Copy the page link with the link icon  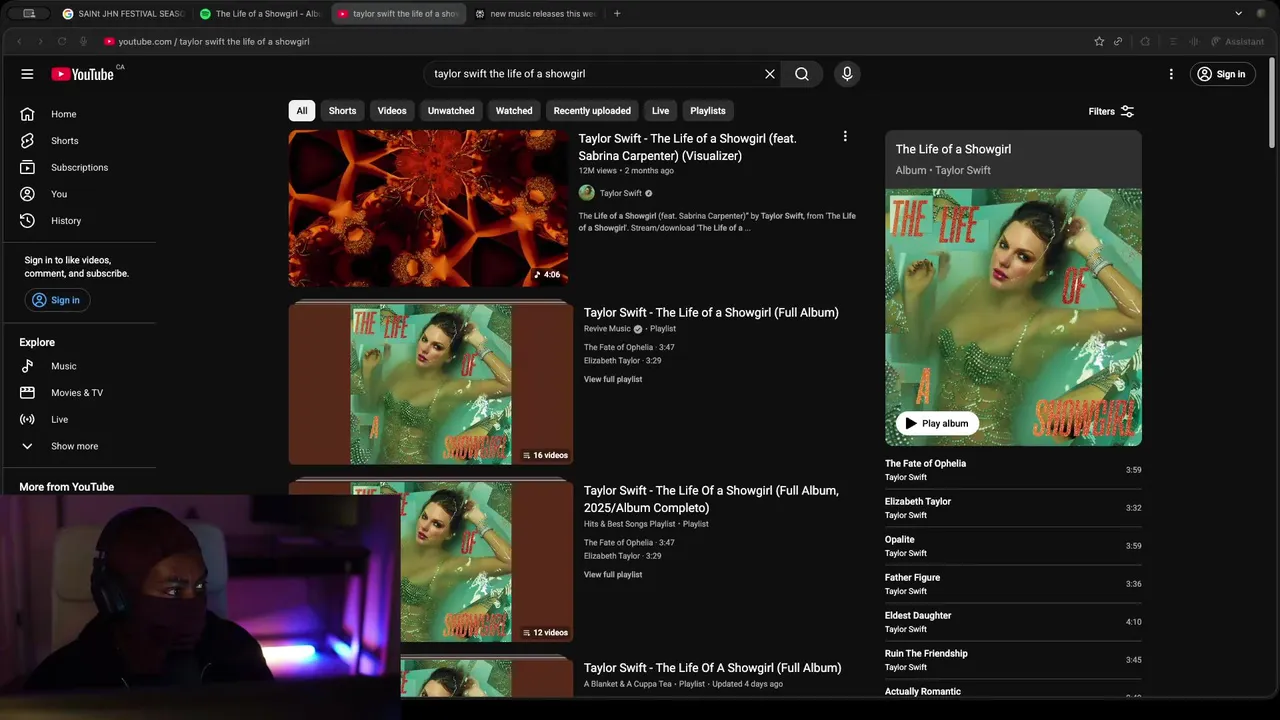[1118, 41]
